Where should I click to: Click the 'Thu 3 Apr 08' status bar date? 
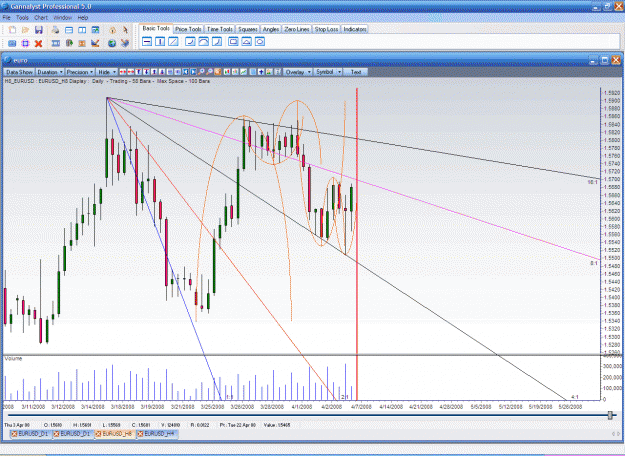[17, 425]
